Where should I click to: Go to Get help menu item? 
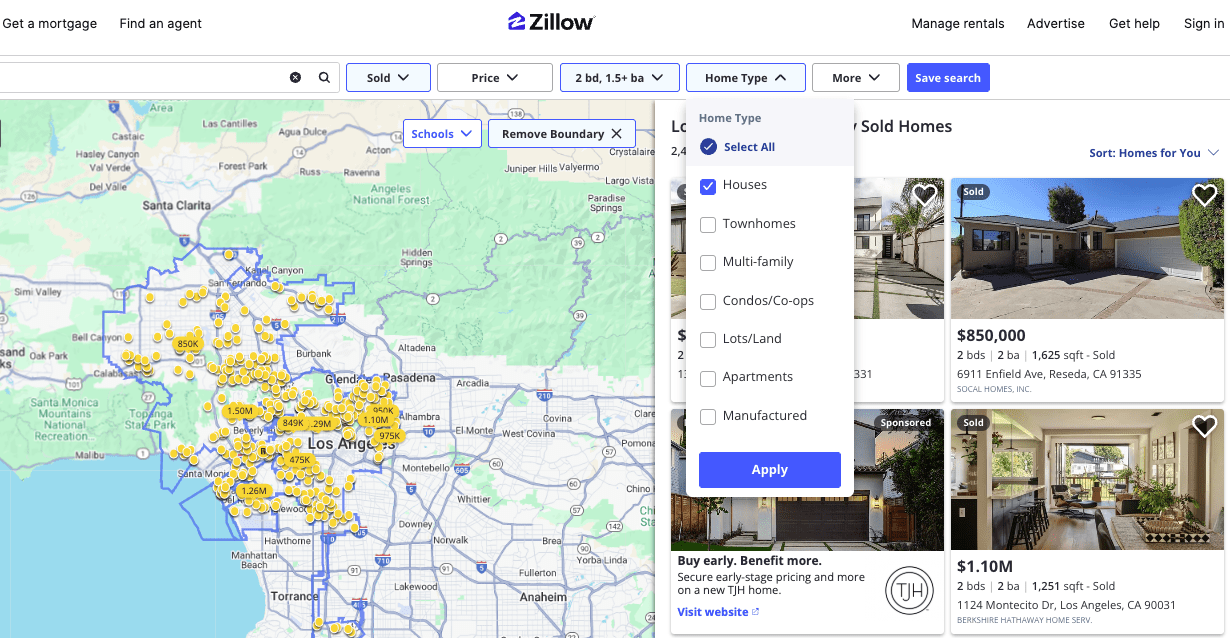point(1134,23)
